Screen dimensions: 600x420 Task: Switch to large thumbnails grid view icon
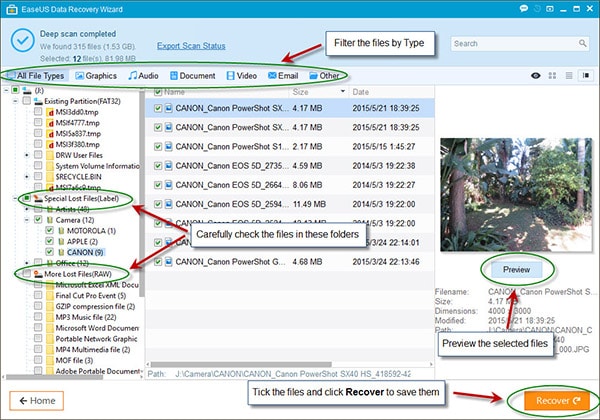coord(552,75)
